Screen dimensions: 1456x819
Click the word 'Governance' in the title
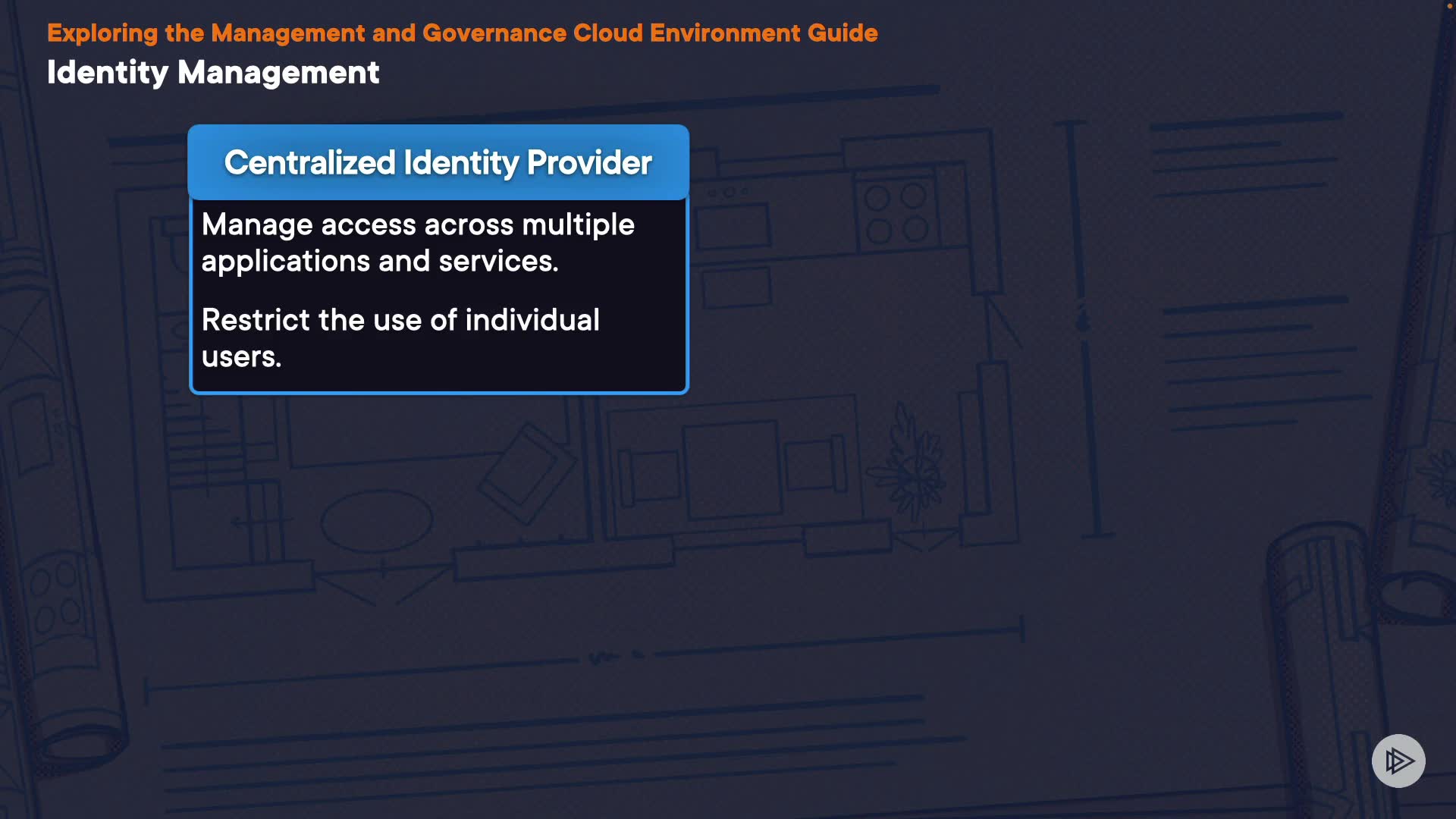(494, 33)
